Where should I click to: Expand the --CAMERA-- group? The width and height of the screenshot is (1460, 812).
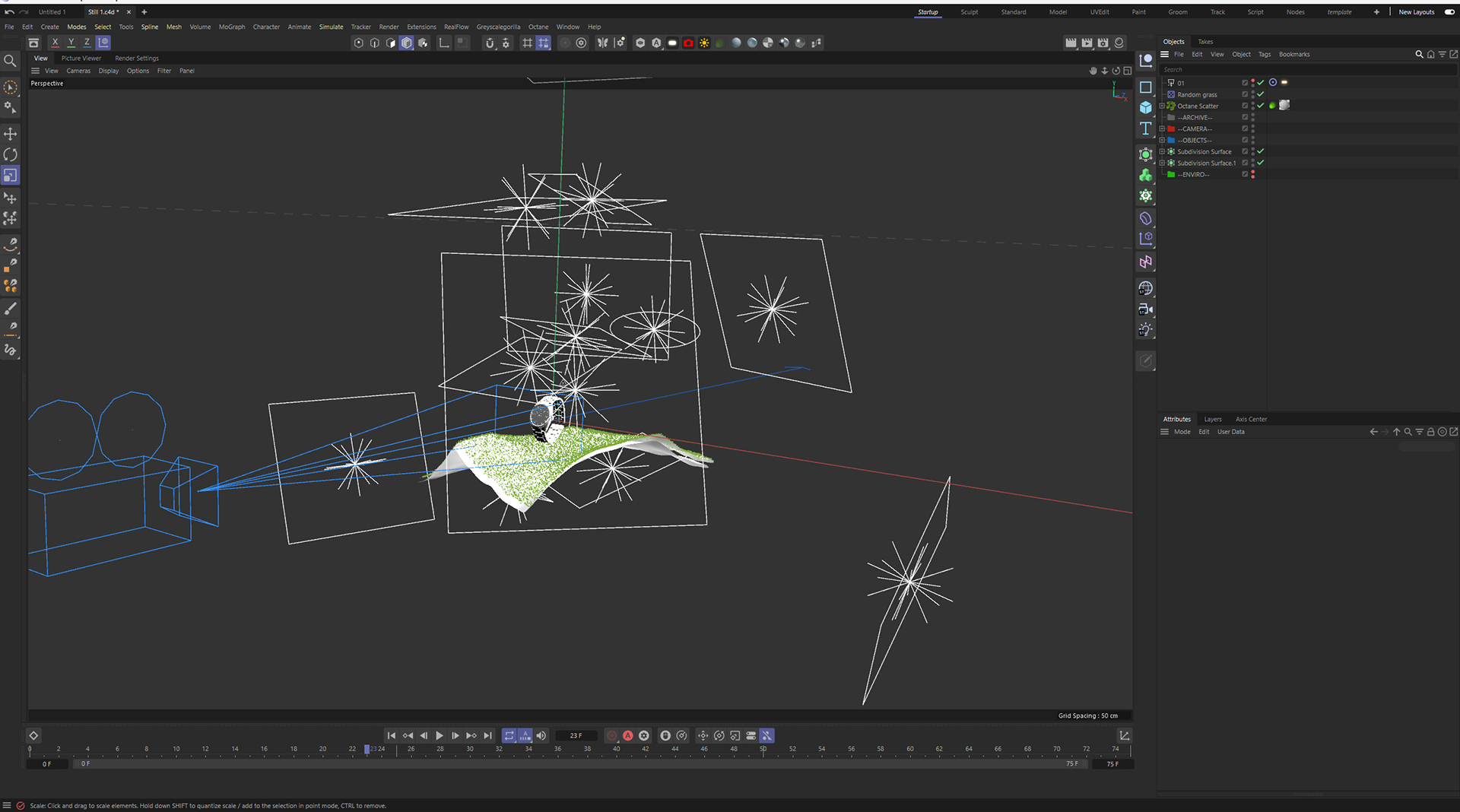coord(1162,128)
